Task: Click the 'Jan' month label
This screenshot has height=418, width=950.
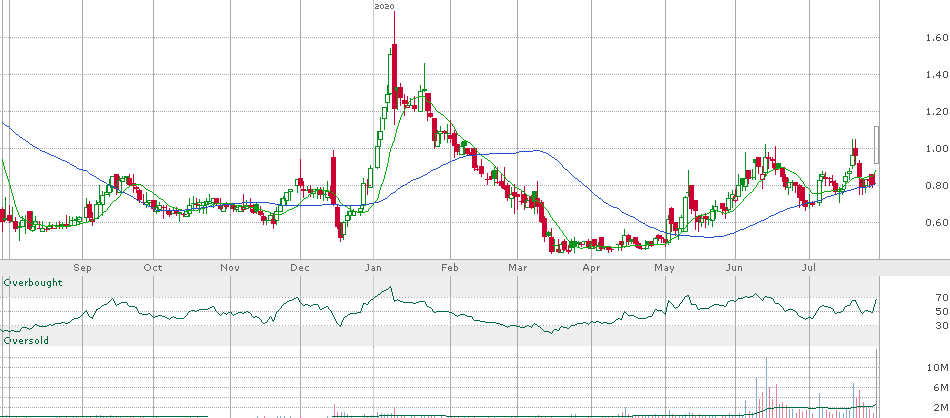Action: (x=374, y=268)
